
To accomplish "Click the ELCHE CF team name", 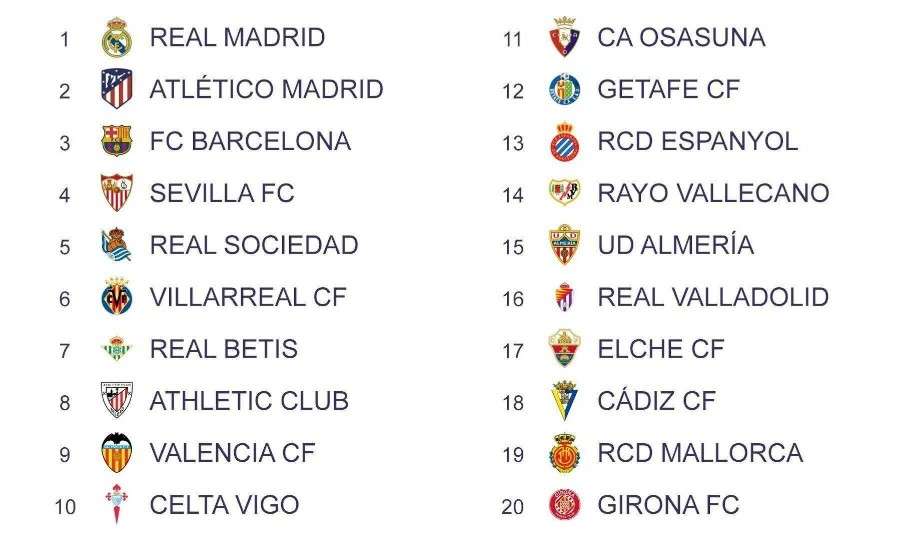I will pyautogui.click(x=660, y=349).
